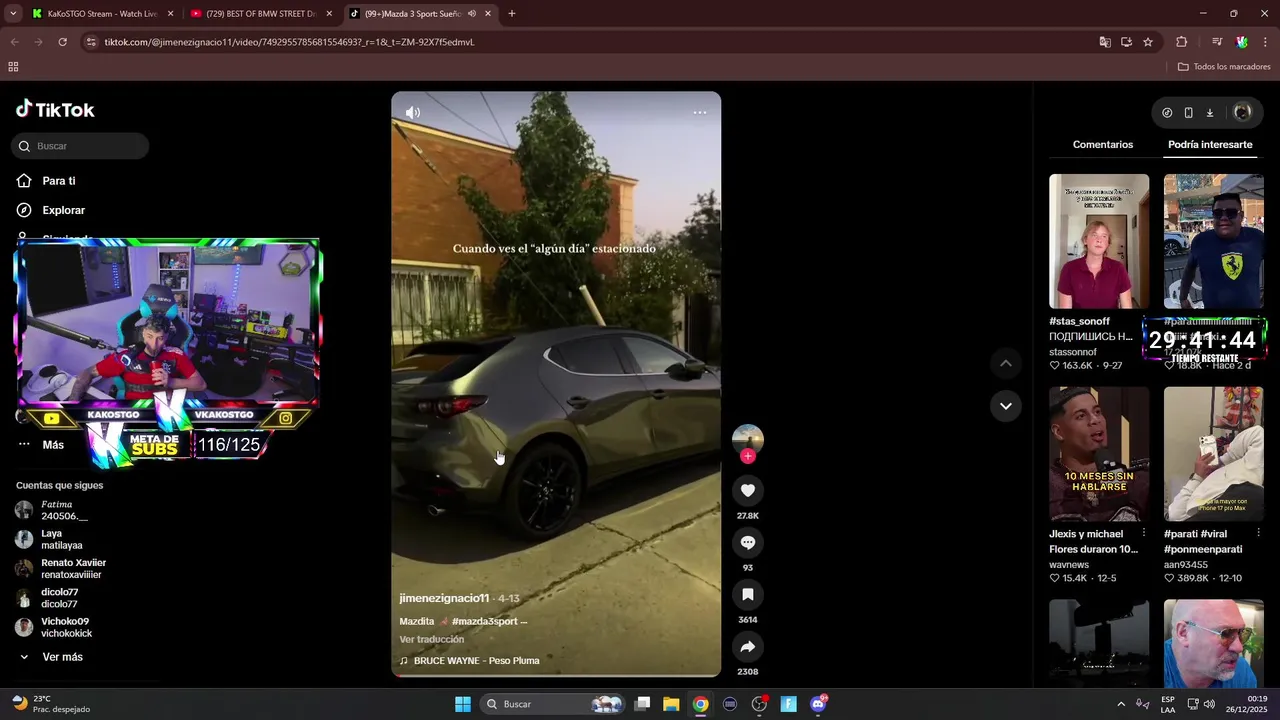This screenshot has height=720, width=1280.
Task: Click the wavnews author name
Action: (x=1069, y=565)
